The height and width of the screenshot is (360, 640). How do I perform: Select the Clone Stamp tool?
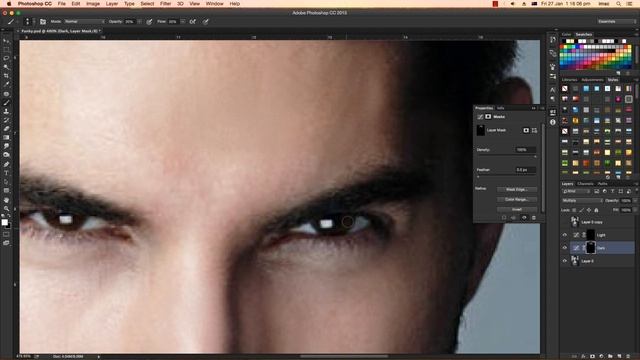click(x=6, y=111)
